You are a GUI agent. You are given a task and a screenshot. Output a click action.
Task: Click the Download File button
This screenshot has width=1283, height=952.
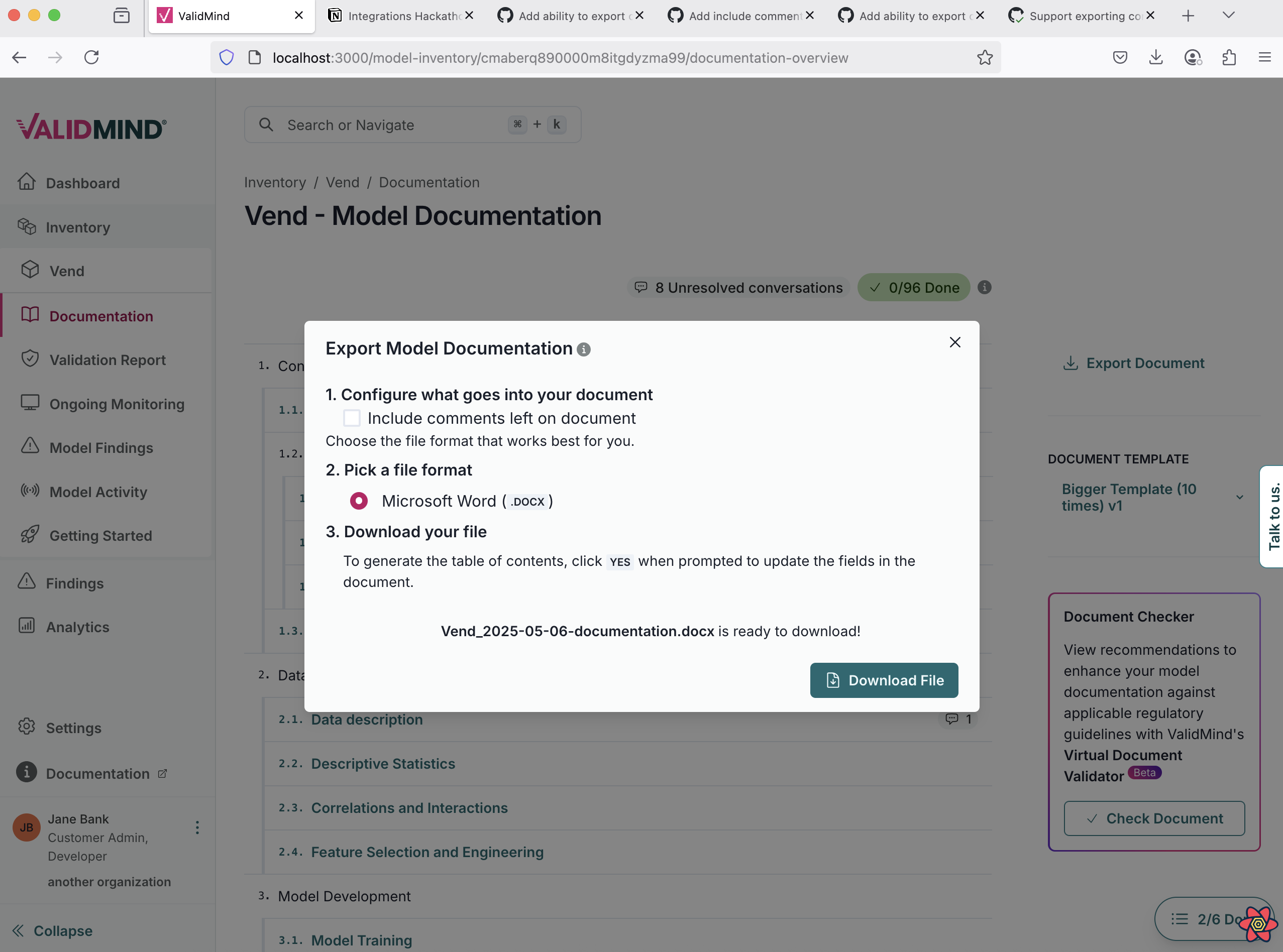coord(884,680)
